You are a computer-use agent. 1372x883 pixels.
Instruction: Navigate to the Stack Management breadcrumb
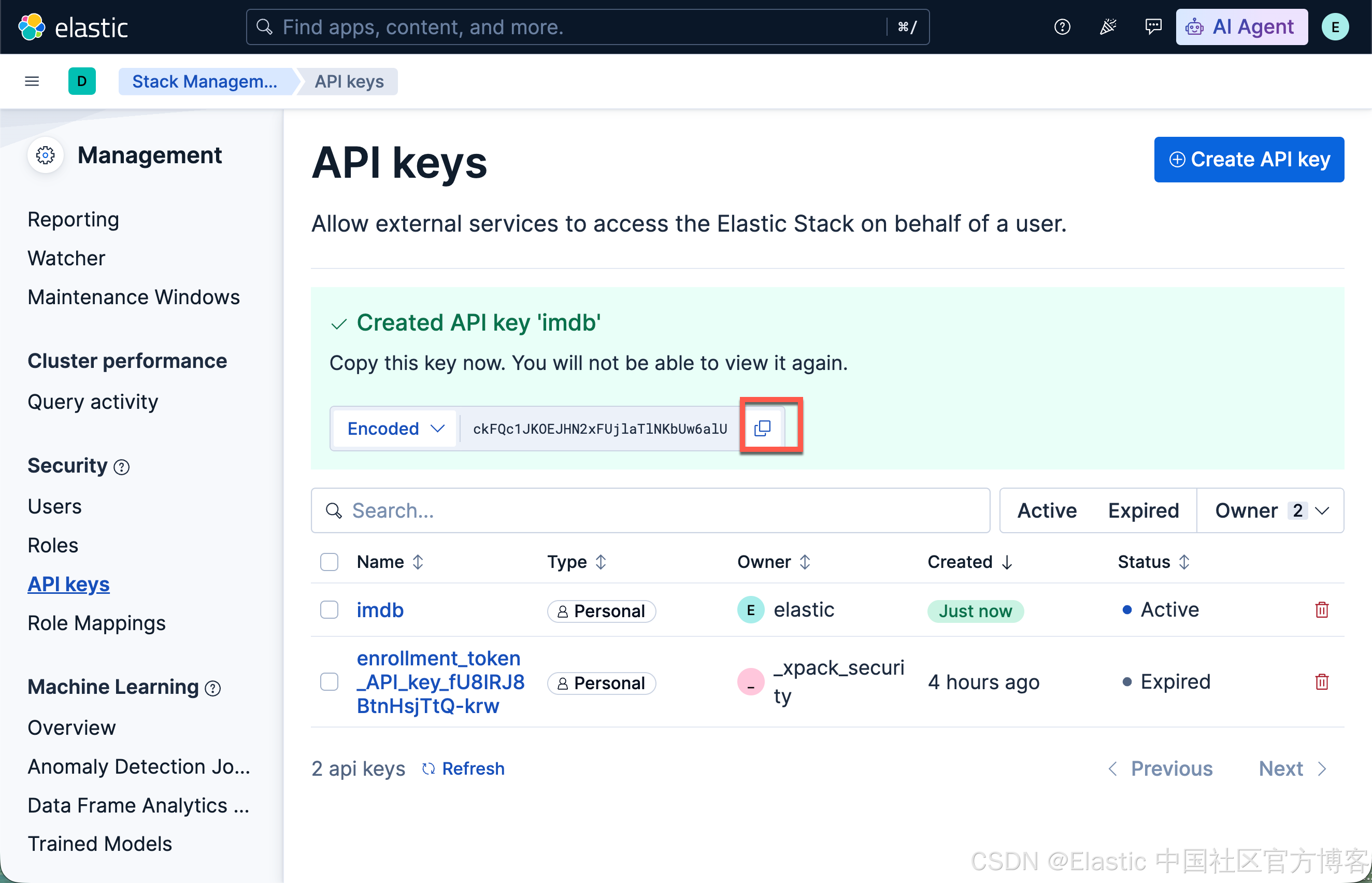point(205,81)
